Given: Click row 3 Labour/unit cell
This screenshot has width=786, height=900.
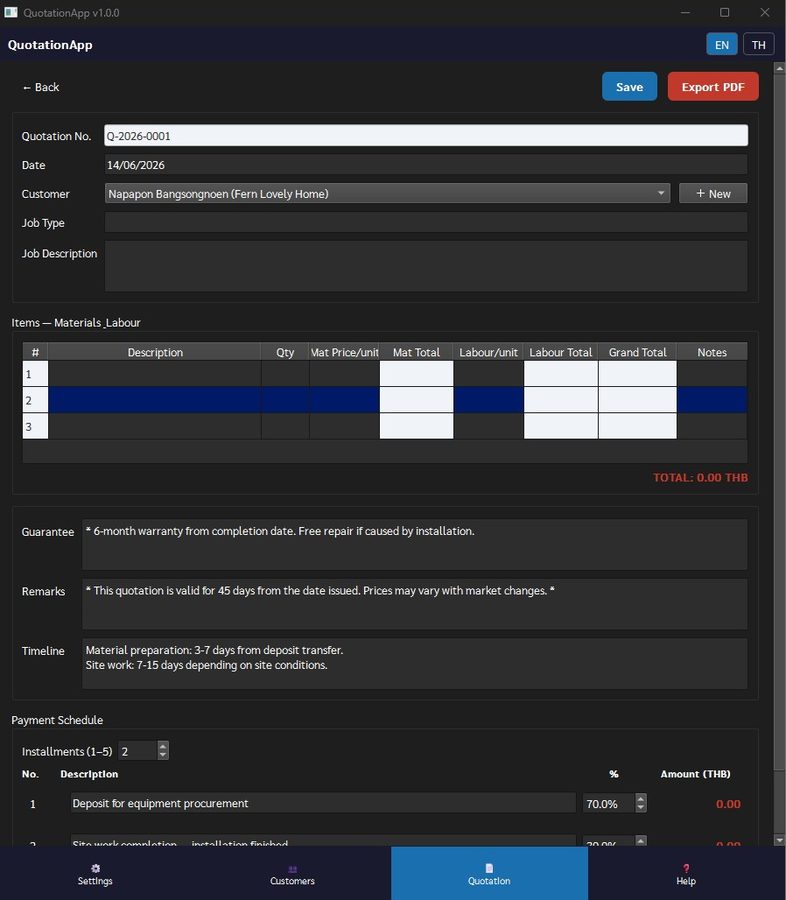Looking at the screenshot, I should tap(488, 426).
